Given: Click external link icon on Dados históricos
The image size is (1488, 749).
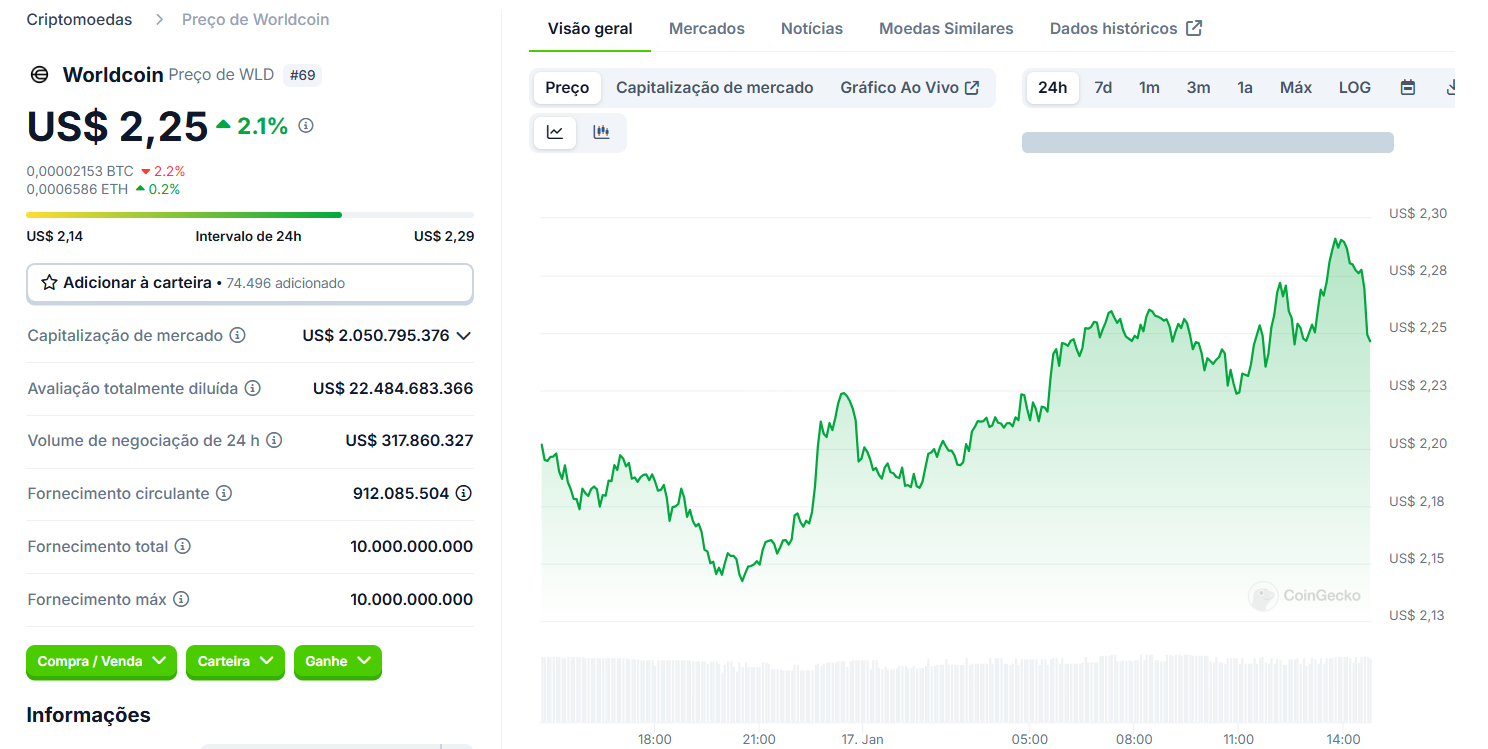Looking at the screenshot, I should pos(1194,29).
